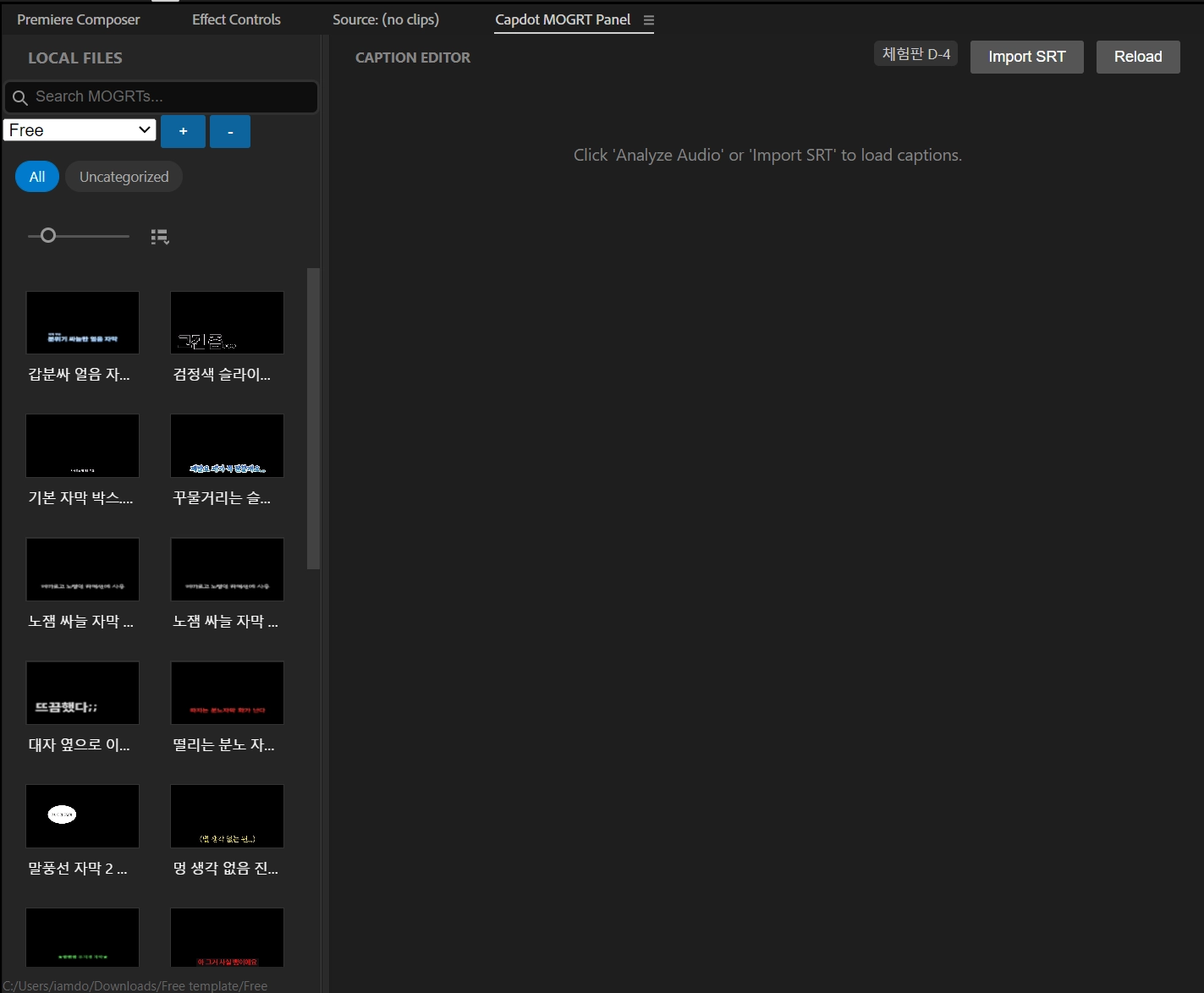
Task: Click the thumbnail size slider handle
Action: coord(48,236)
